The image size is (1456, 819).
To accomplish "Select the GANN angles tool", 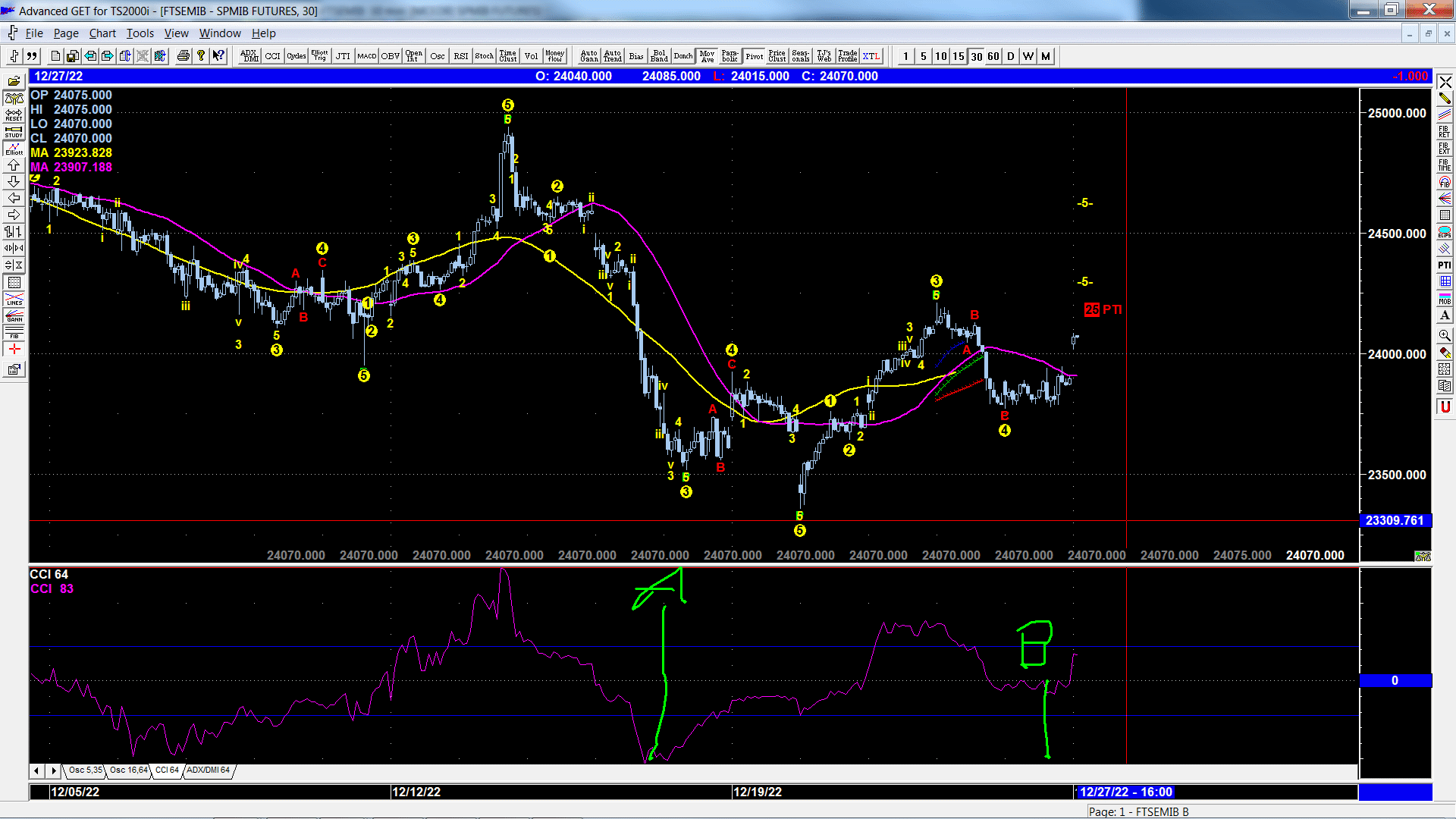I will (x=14, y=315).
